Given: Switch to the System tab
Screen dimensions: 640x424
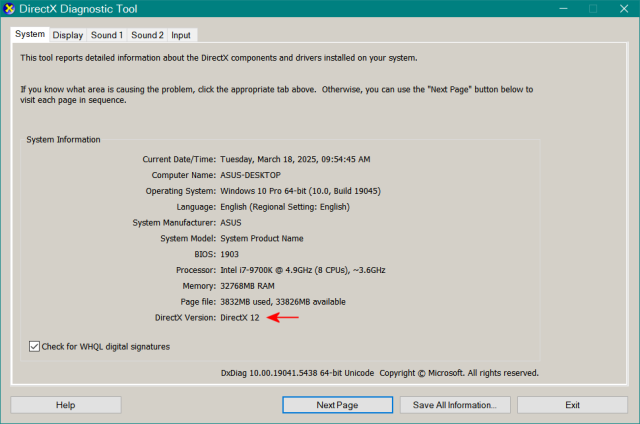Looking at the screenshot, I should [x=29, y=34].
